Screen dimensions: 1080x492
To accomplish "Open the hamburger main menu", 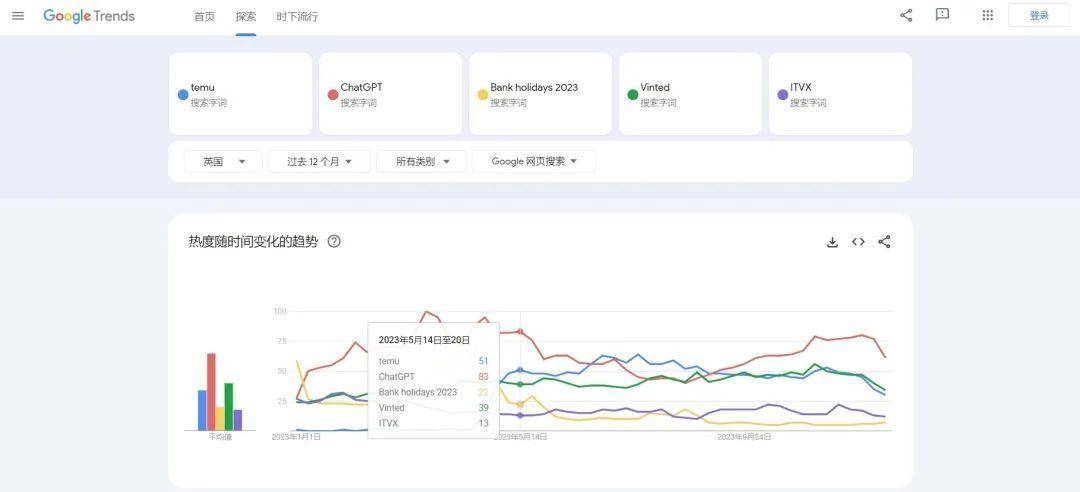I will [x=18, y=15].
